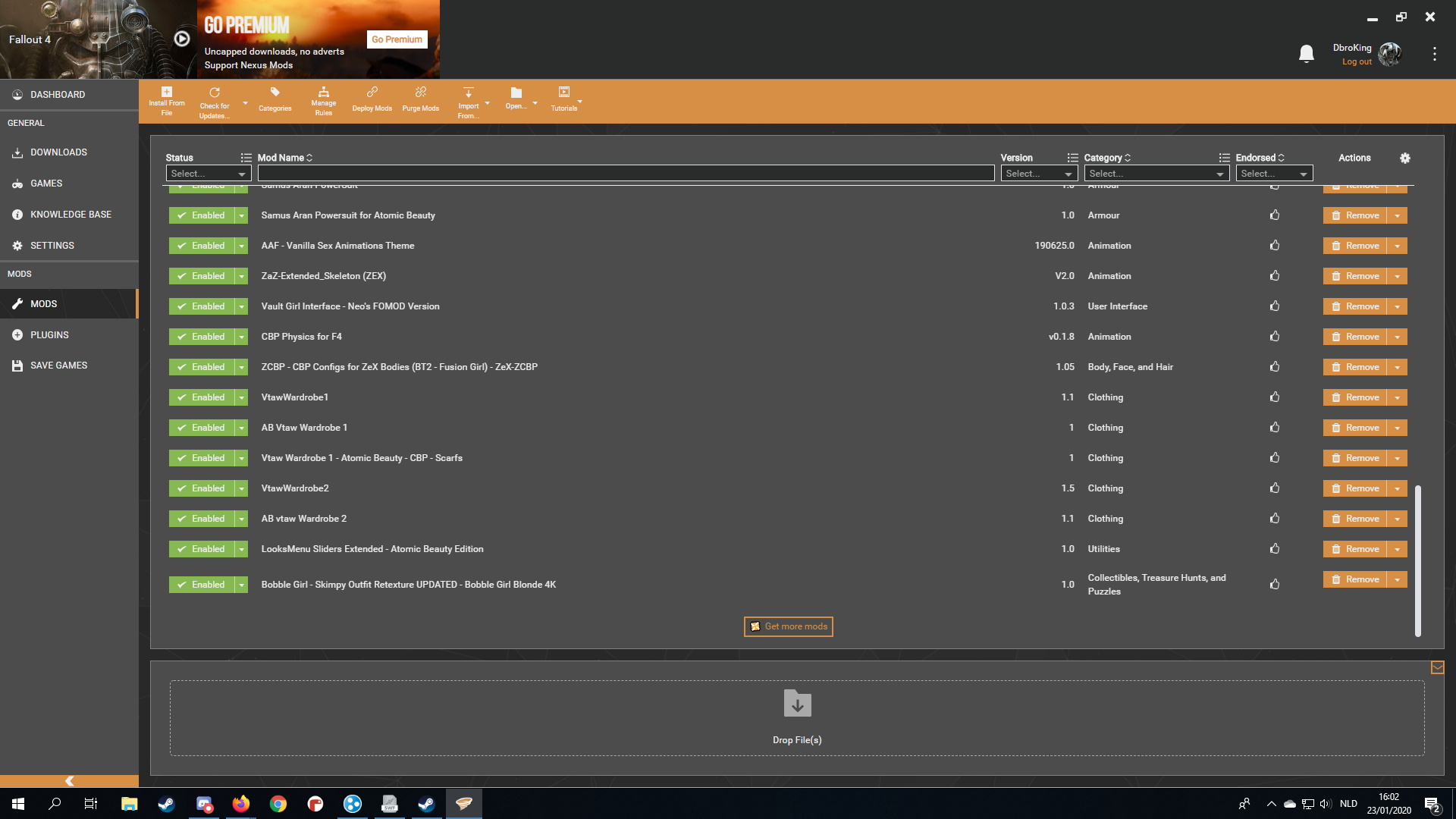Toggle Enabled status for VtawWardrobe2
This screenshot has height=819, width=1456.
202,488
